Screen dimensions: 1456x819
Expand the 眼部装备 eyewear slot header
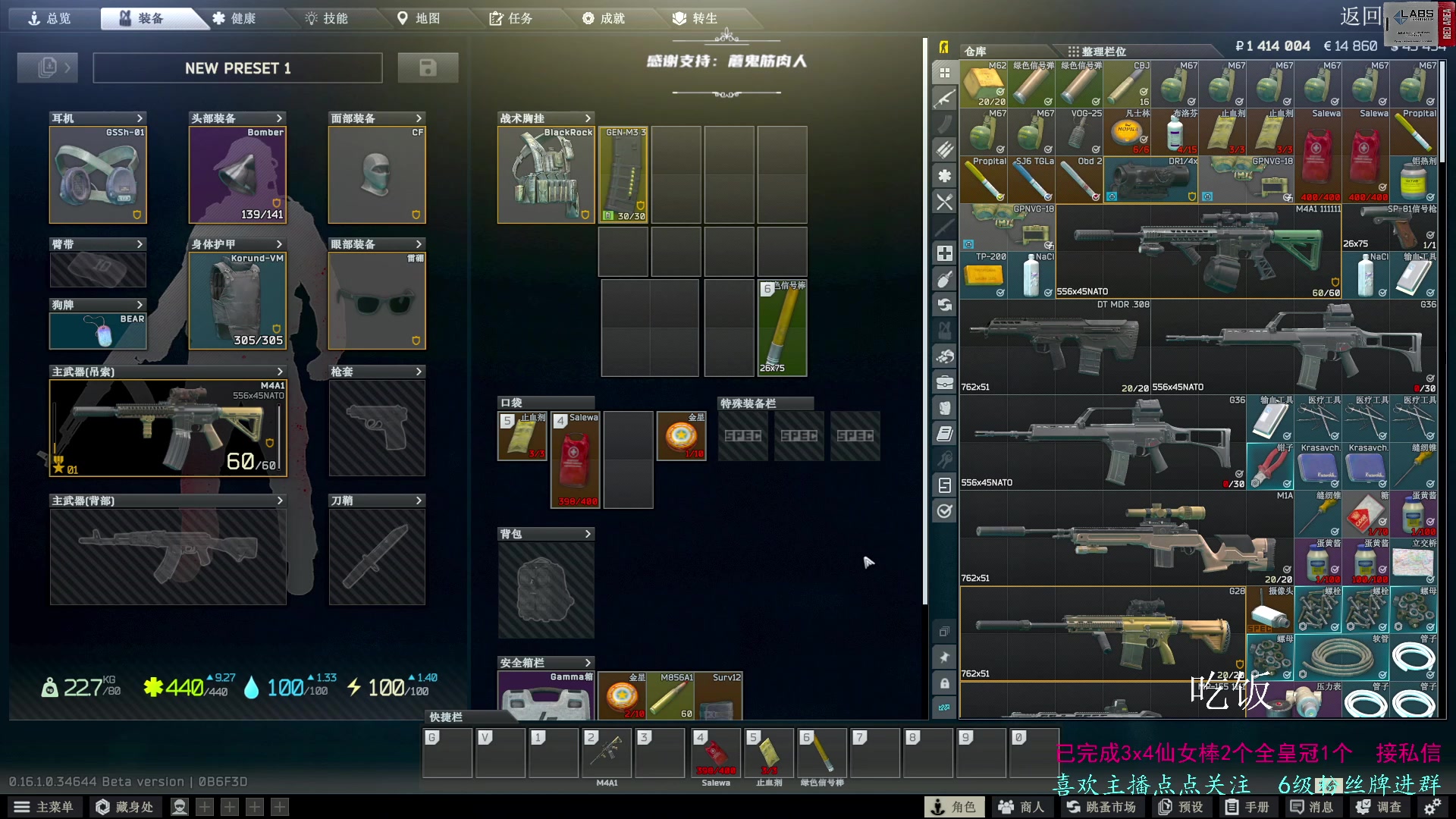(x=377, y=244)
